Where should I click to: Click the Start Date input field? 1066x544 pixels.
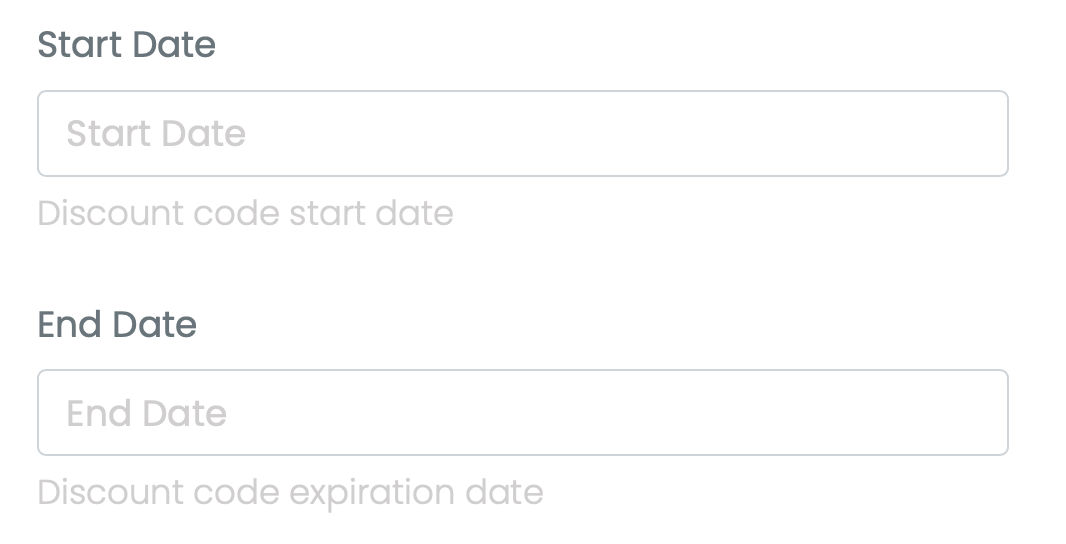pyautogui.click(x=522, y=134)
